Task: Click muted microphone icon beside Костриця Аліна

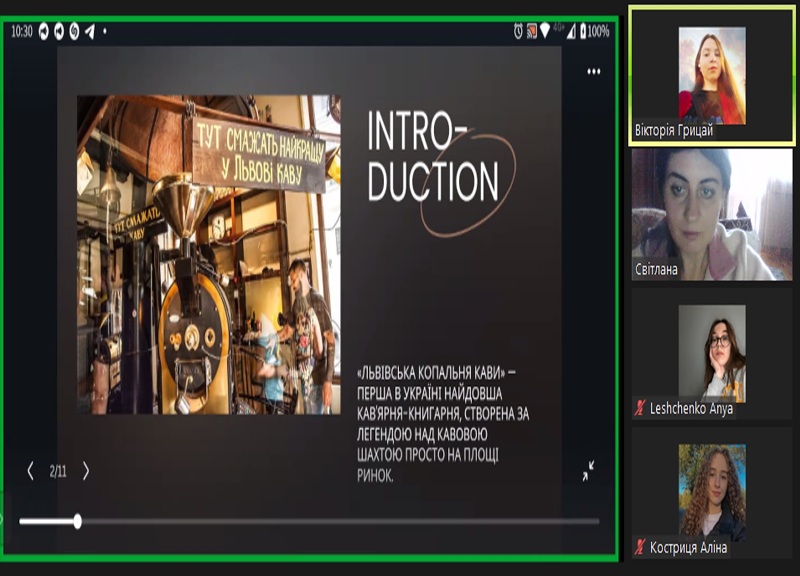Action: tap(640, 547)
